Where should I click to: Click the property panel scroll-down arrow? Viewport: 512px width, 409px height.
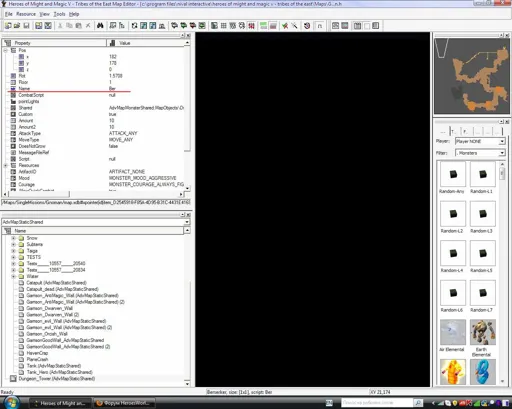coord(187,188)
